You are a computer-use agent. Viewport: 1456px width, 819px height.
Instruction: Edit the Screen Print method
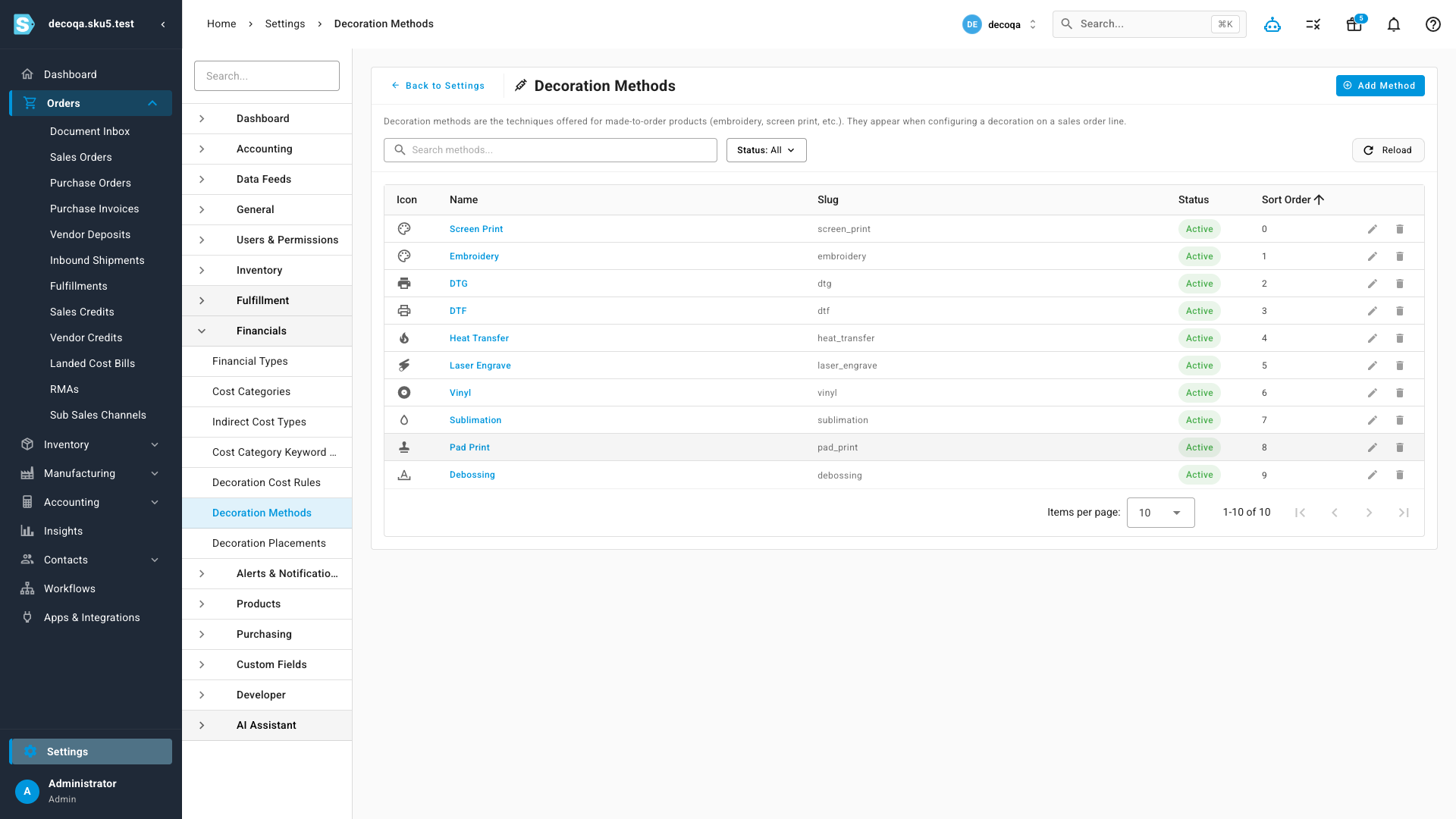tap(1373, 229)
